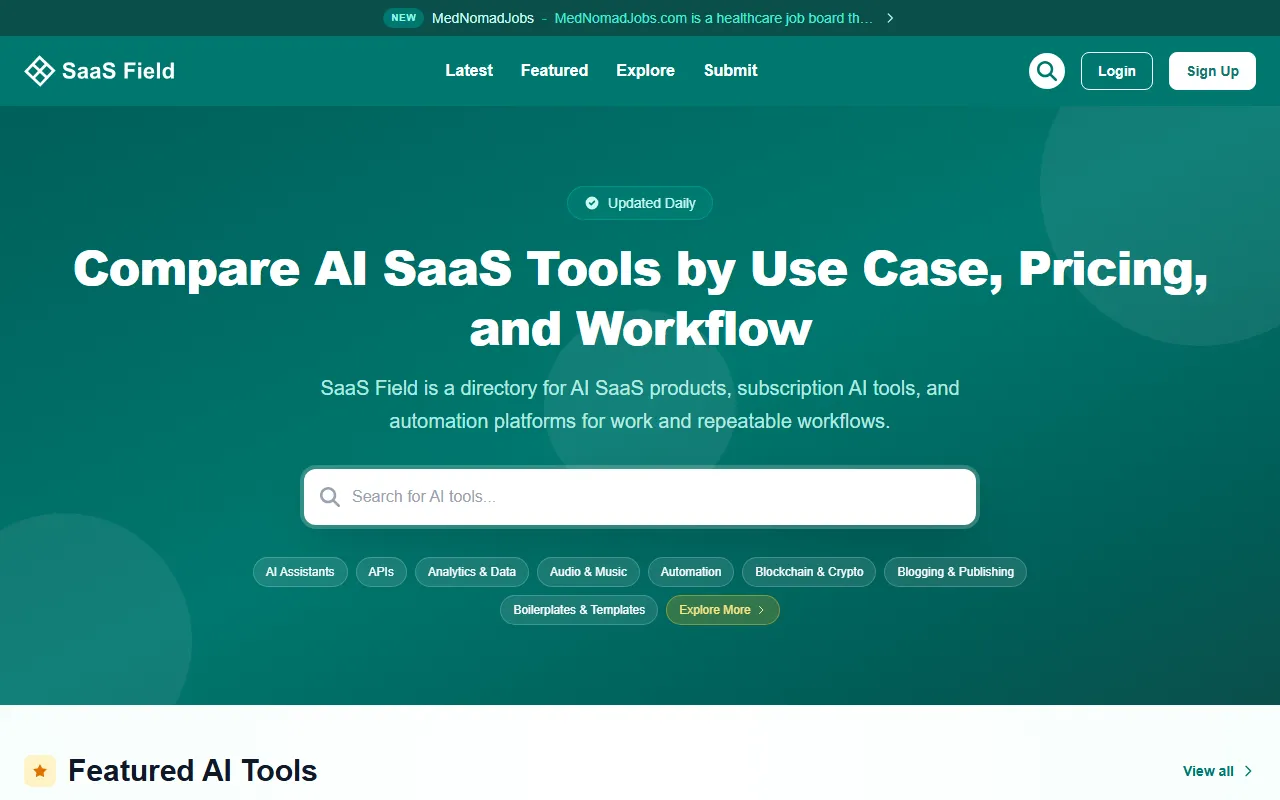Focus the Search for AI tools field
1280x800 pixels.
[x=650, y=497]
